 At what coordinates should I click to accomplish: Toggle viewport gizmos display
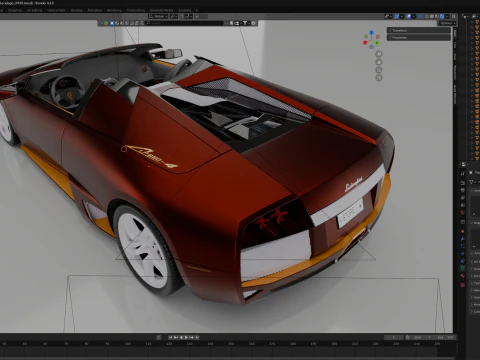[x=396, y=16]
